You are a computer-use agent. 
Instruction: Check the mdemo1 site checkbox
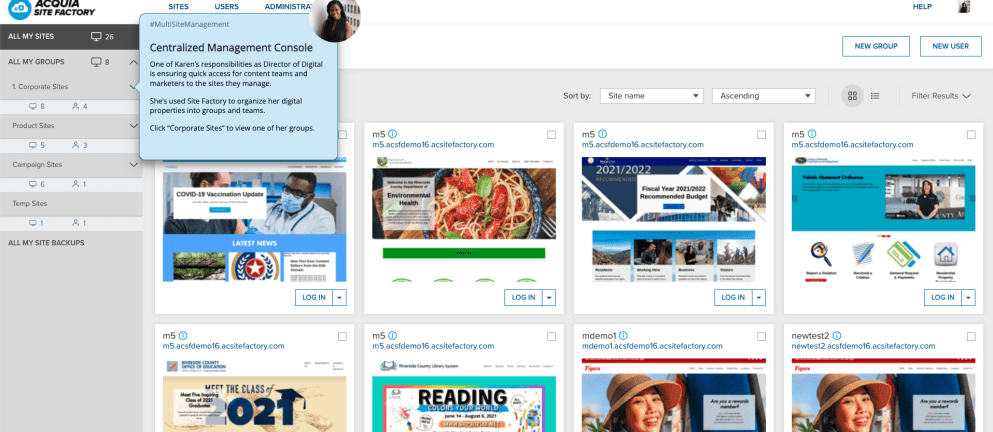coord(762,336)
